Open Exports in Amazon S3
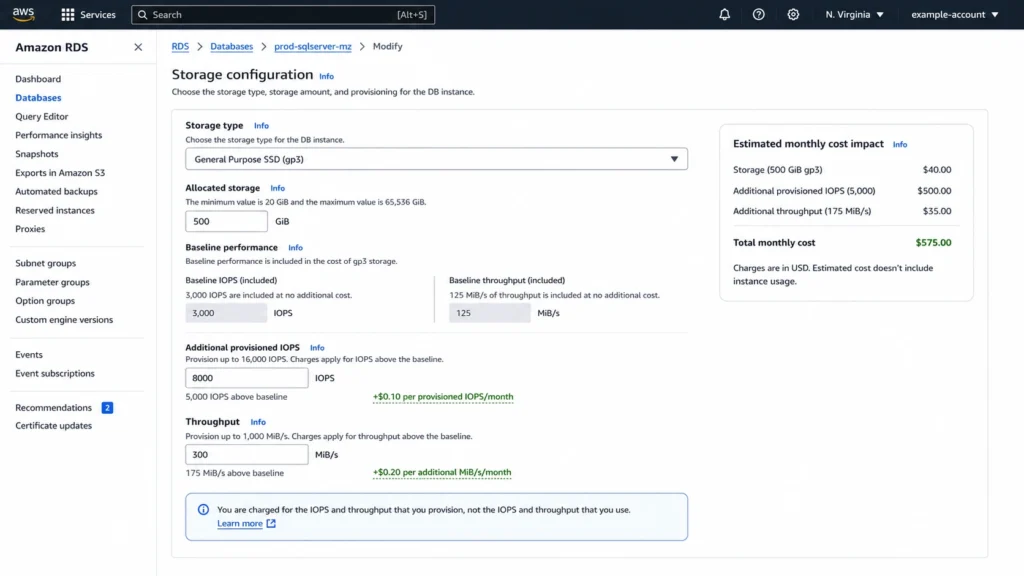Viewport: 1024px width, 576px height. 60,172
